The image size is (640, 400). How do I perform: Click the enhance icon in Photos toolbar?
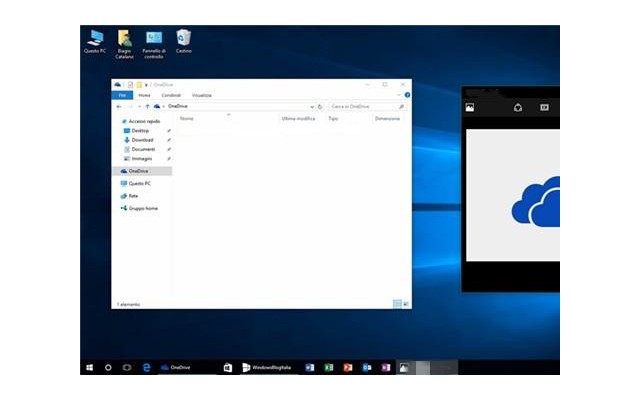click(518, 107)
